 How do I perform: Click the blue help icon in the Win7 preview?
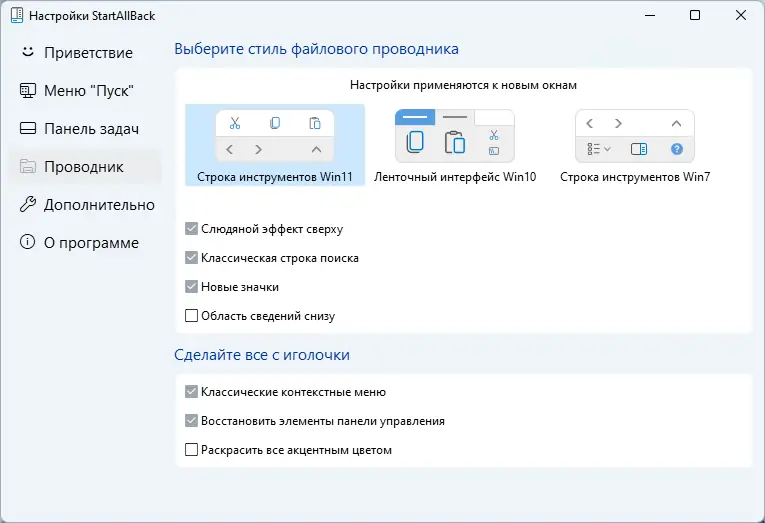(x=677, y=149)
